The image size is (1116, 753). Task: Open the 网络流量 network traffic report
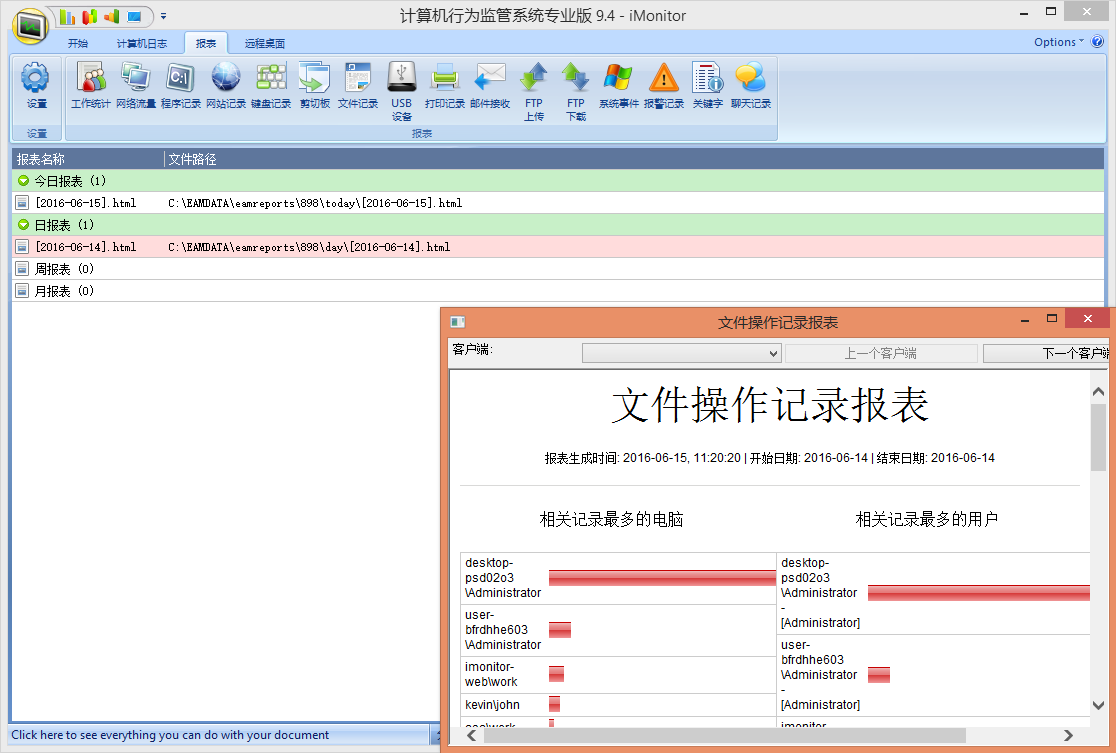coord(135,85)
